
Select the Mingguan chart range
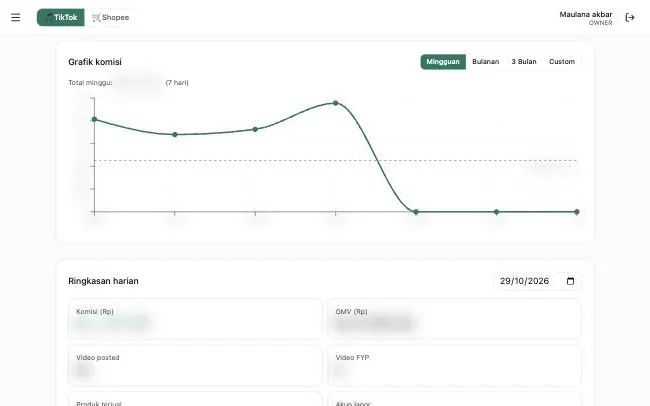443,62
